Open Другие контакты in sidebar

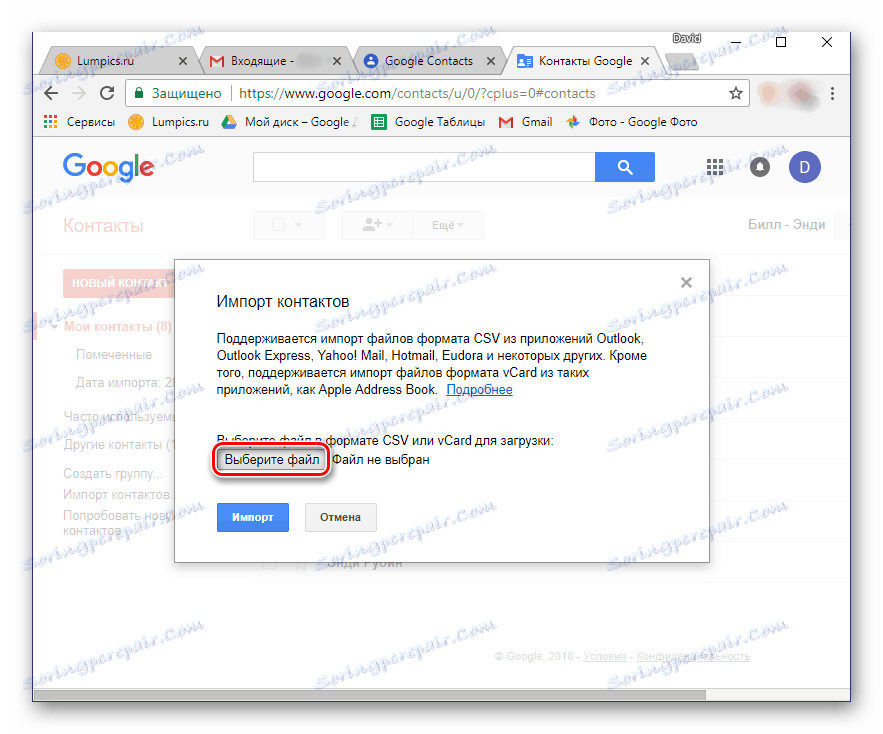(x=119, y=444)
